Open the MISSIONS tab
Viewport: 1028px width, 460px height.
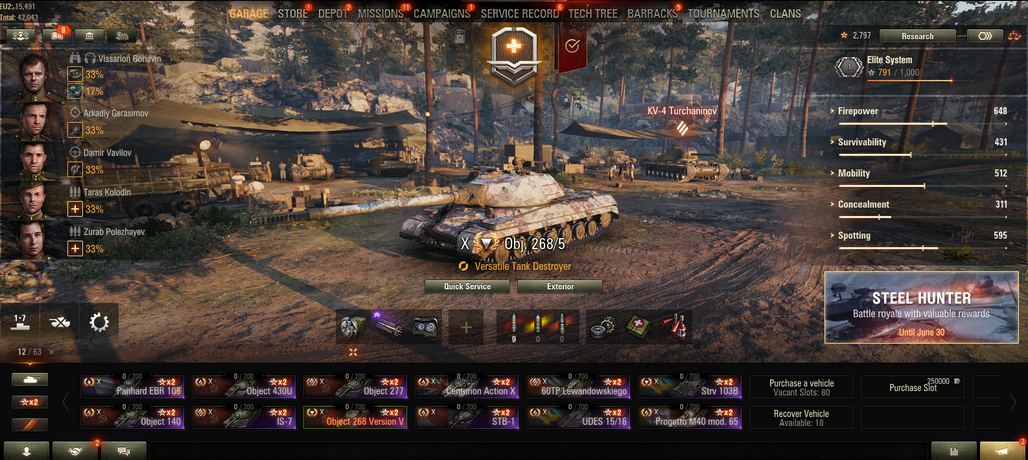tap(380, 14)
